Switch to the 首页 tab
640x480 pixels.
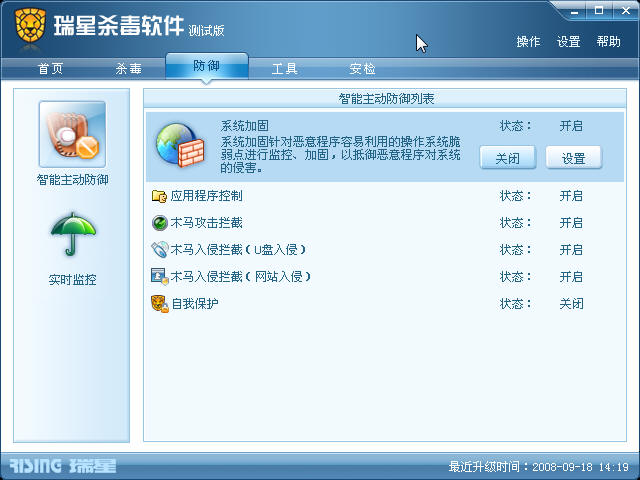[x=51, y=69]
